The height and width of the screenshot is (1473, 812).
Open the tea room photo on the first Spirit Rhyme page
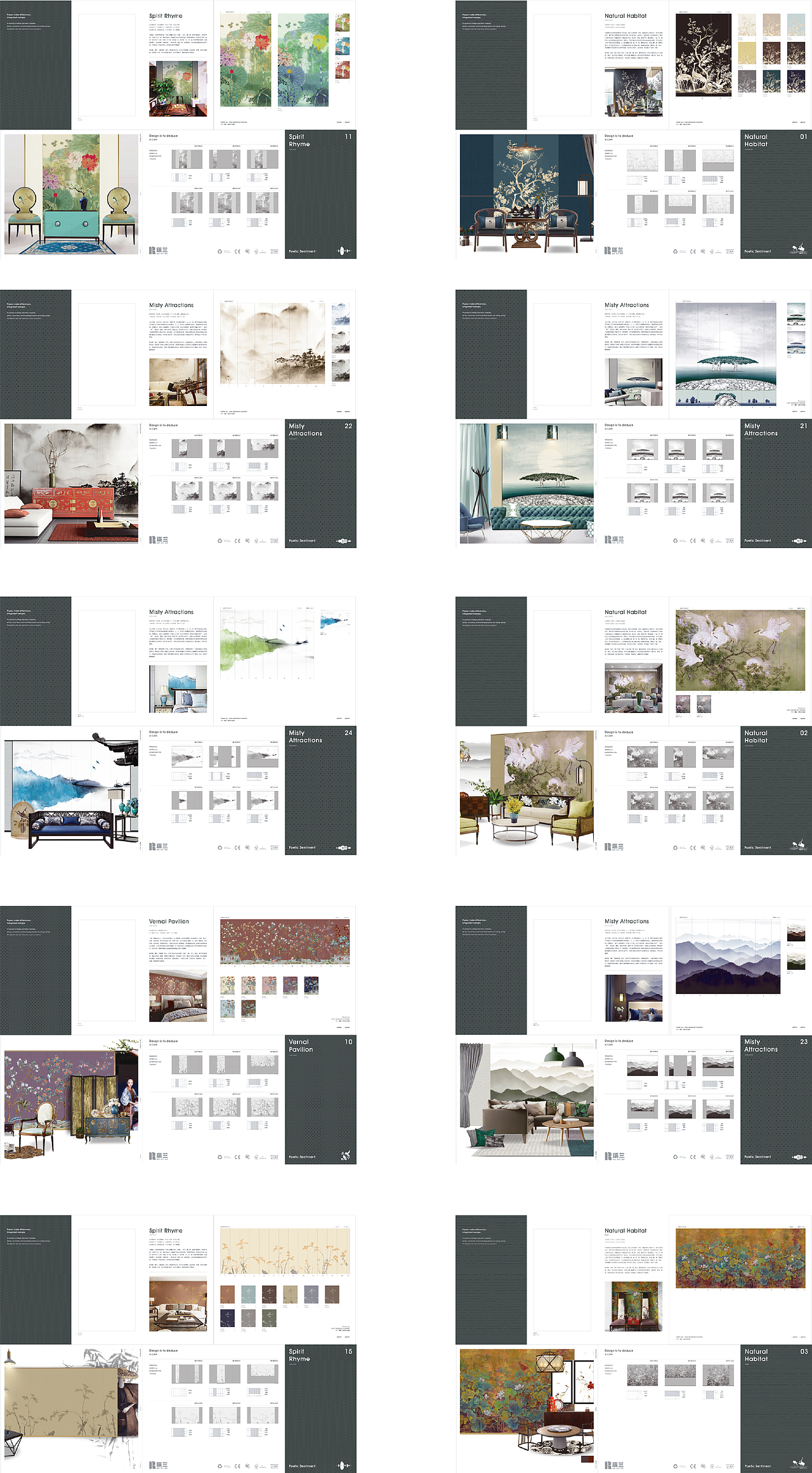click(x=178, y=89)
